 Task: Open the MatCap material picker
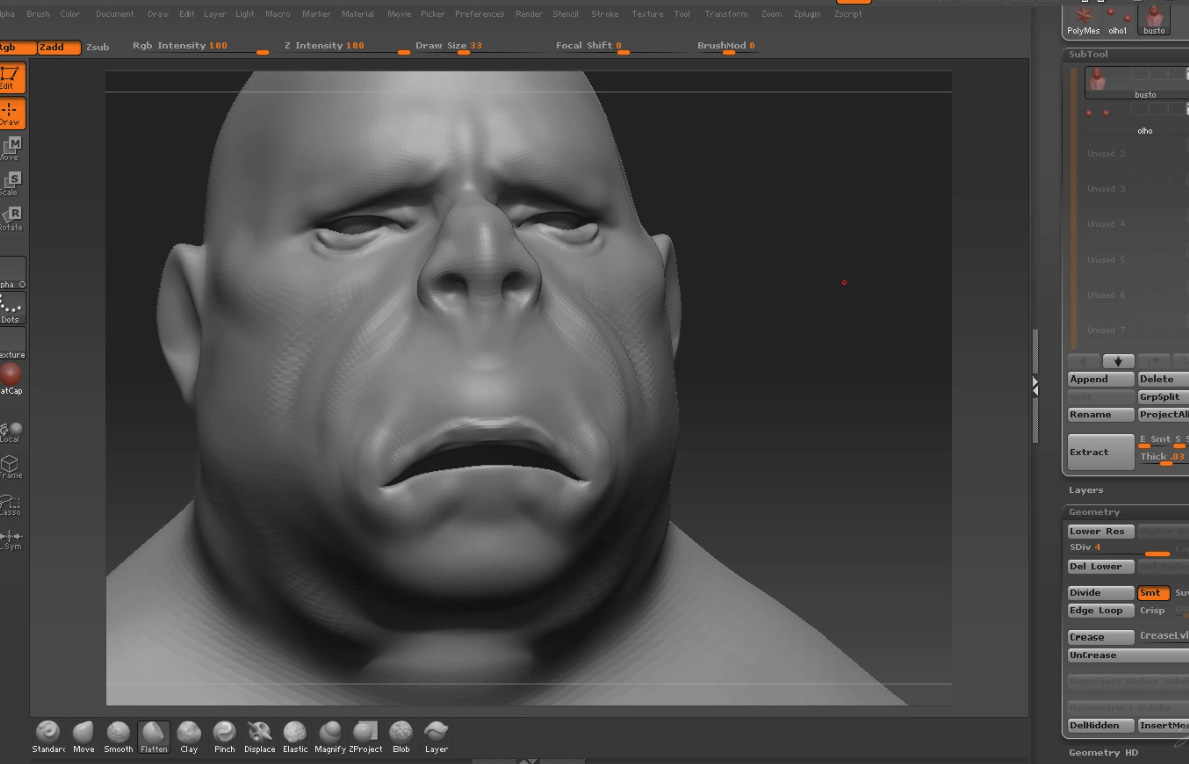pyautogui.click(x=11, y=377)
